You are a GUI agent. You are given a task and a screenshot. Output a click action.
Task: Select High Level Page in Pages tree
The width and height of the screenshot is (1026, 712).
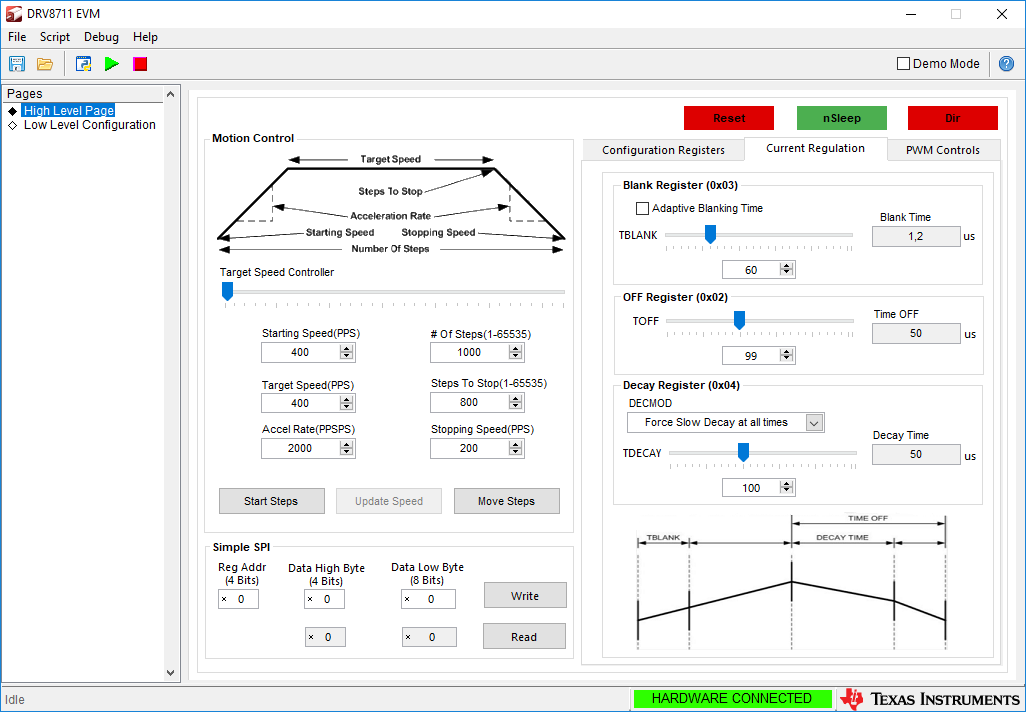[69, 111]
